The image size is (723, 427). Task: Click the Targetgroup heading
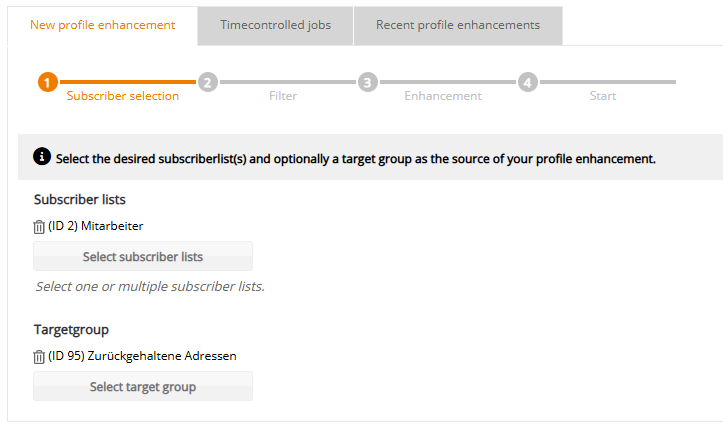(x=71, y=329)
